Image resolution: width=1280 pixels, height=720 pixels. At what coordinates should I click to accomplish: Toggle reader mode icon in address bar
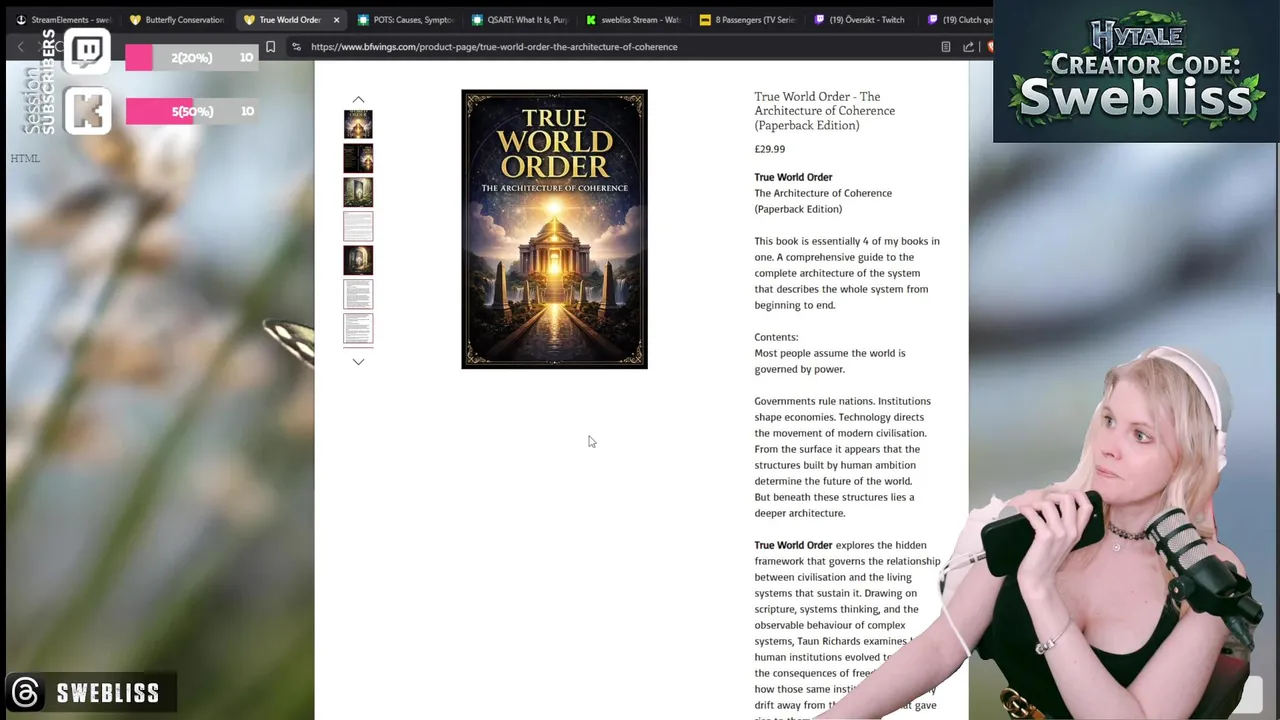coord(946,47)
